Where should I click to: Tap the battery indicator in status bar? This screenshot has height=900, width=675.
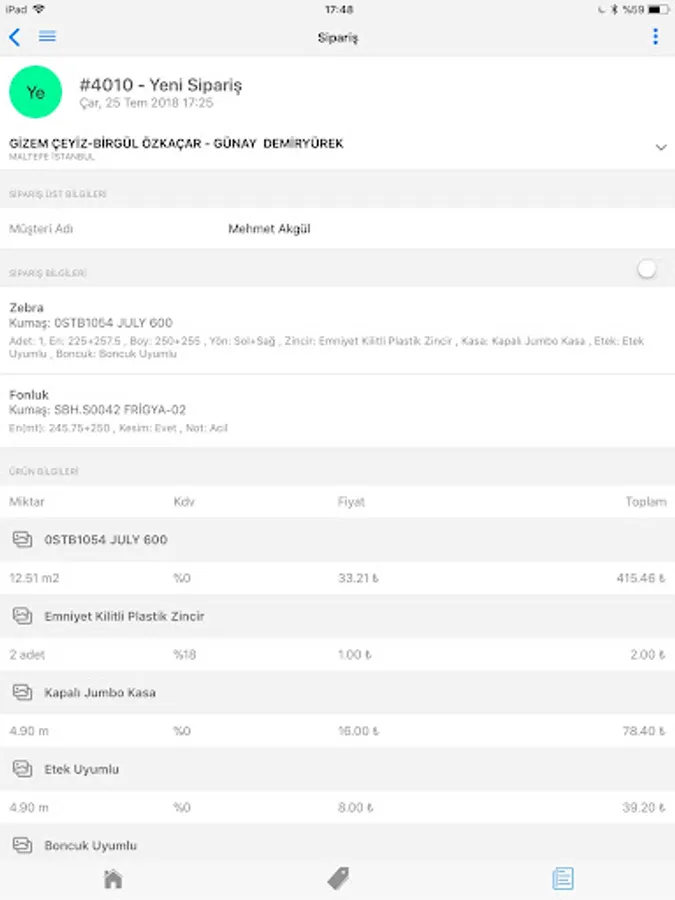point(657,9)
